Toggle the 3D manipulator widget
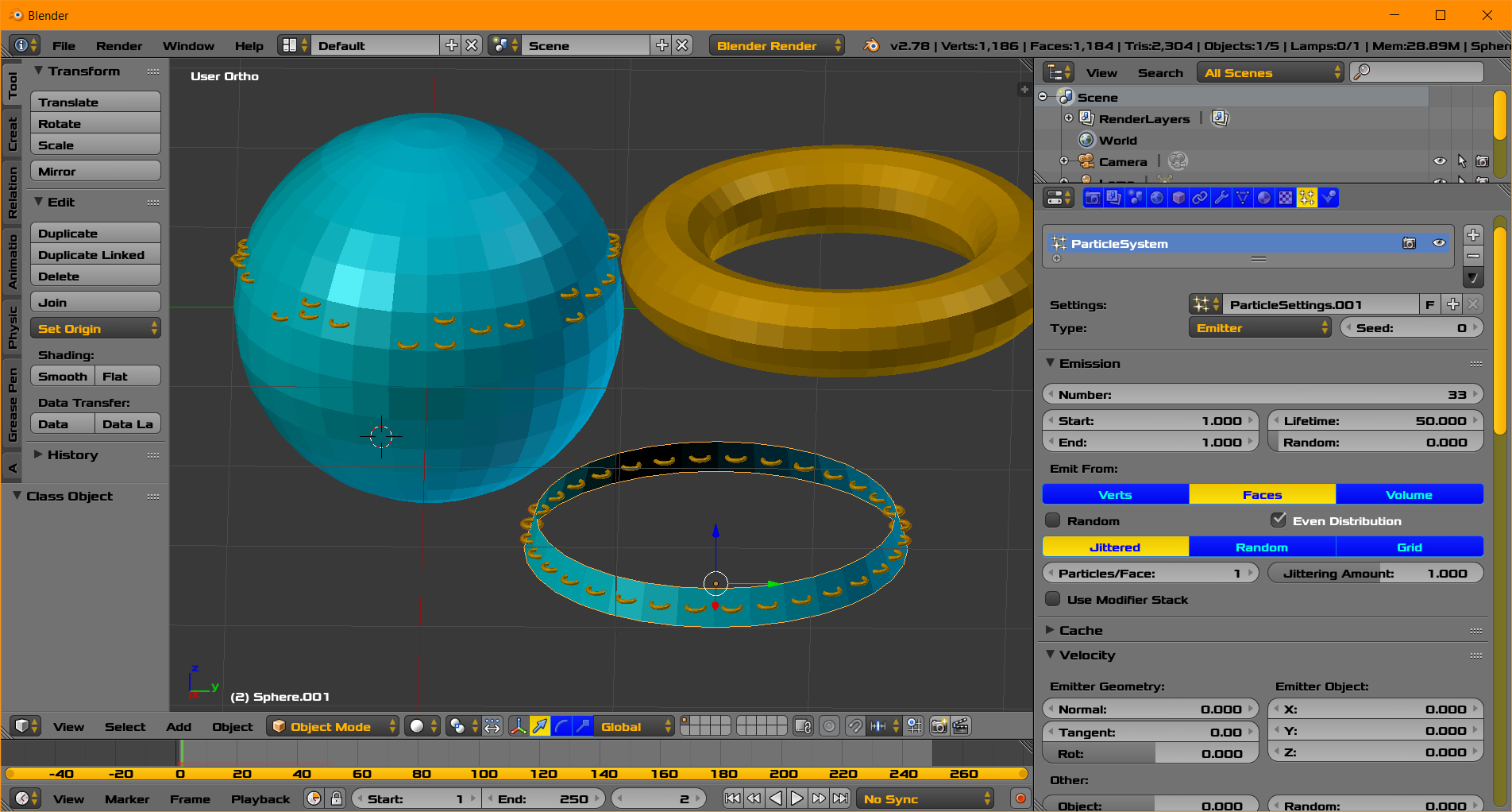This screenshot has width=1512, height=812. (x=519, y=726)
